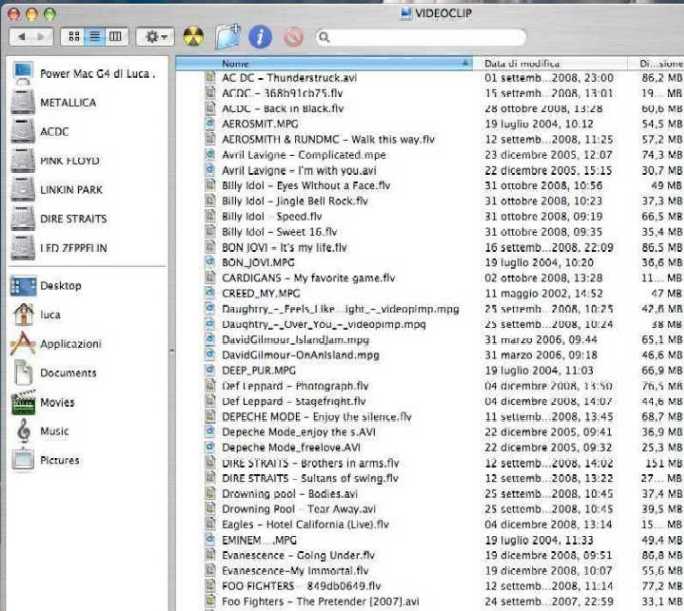Select Billy Idol - Jingle Bell Rock.flv
Viewport: 684px width, 611px height.
(295, 201)
